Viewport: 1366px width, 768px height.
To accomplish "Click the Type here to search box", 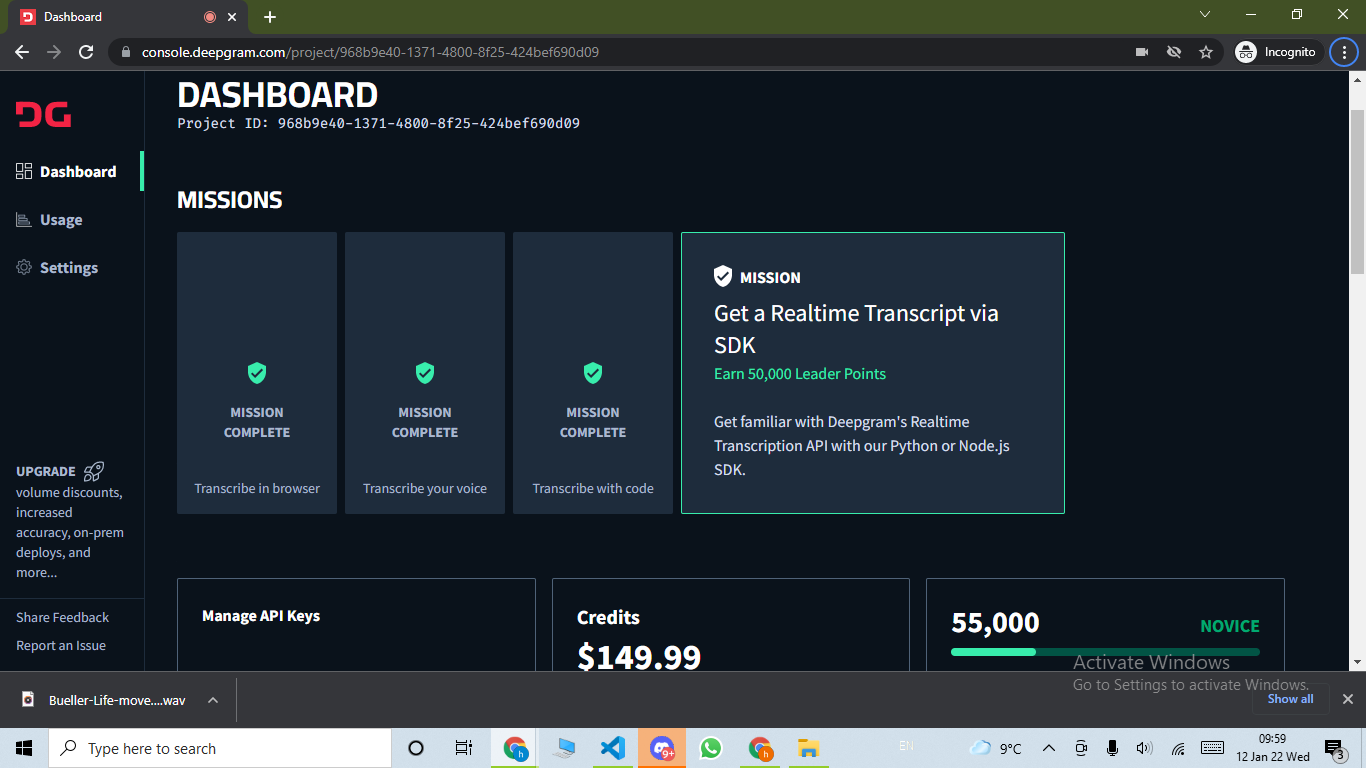I will click(x=220, y=748).
